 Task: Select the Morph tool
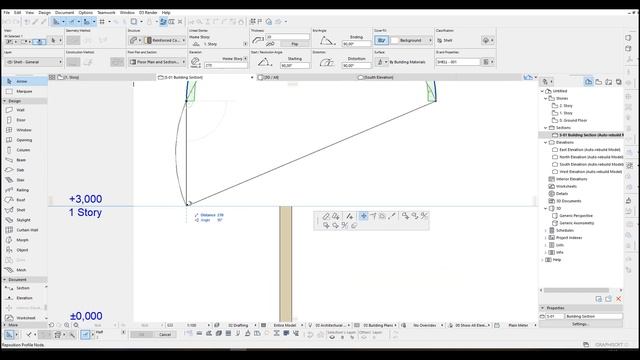click(24, 240)
